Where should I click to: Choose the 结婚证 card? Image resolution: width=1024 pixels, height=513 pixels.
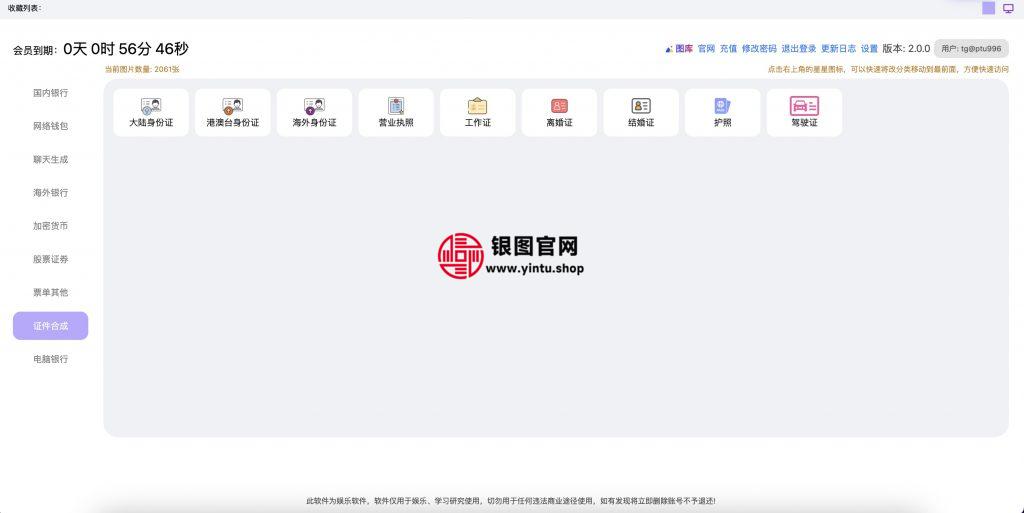click(x=641, y=113)
